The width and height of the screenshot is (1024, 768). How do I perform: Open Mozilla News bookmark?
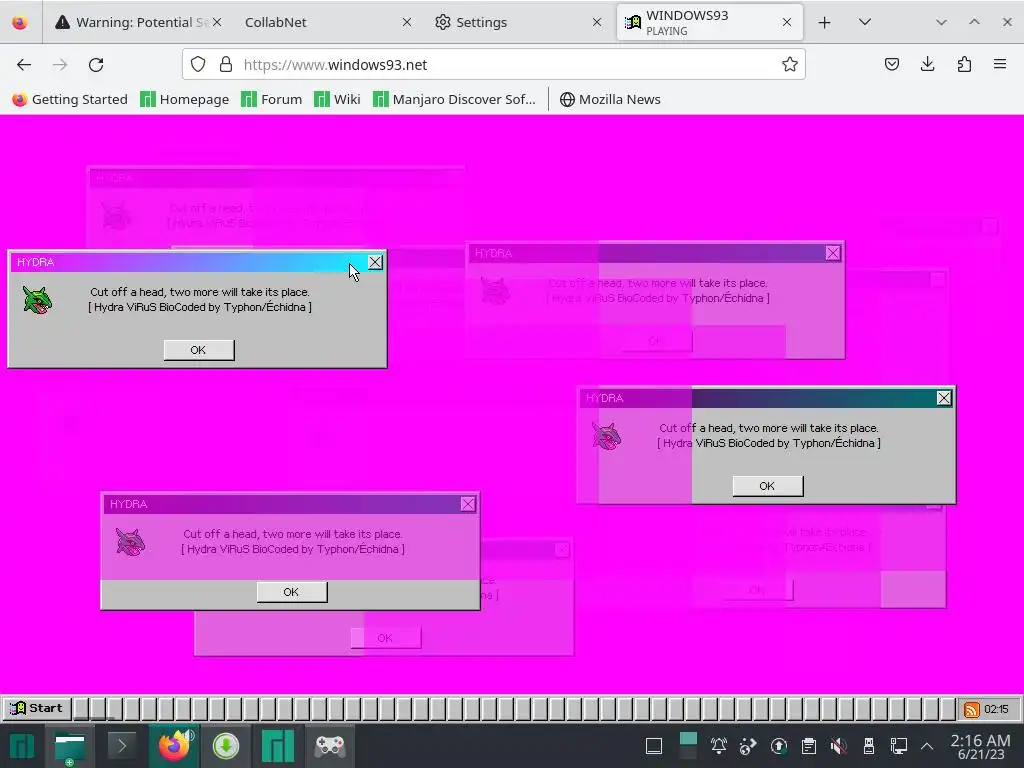pos(611,99)
